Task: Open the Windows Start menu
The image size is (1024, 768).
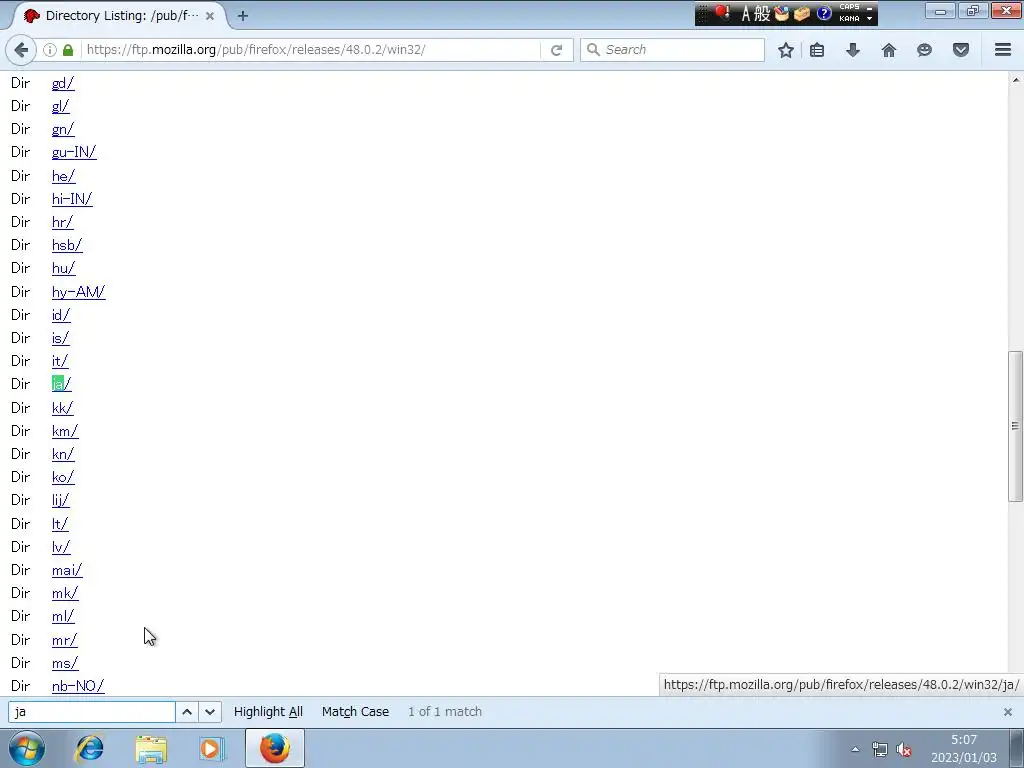Action: click(x=27, y=748)
